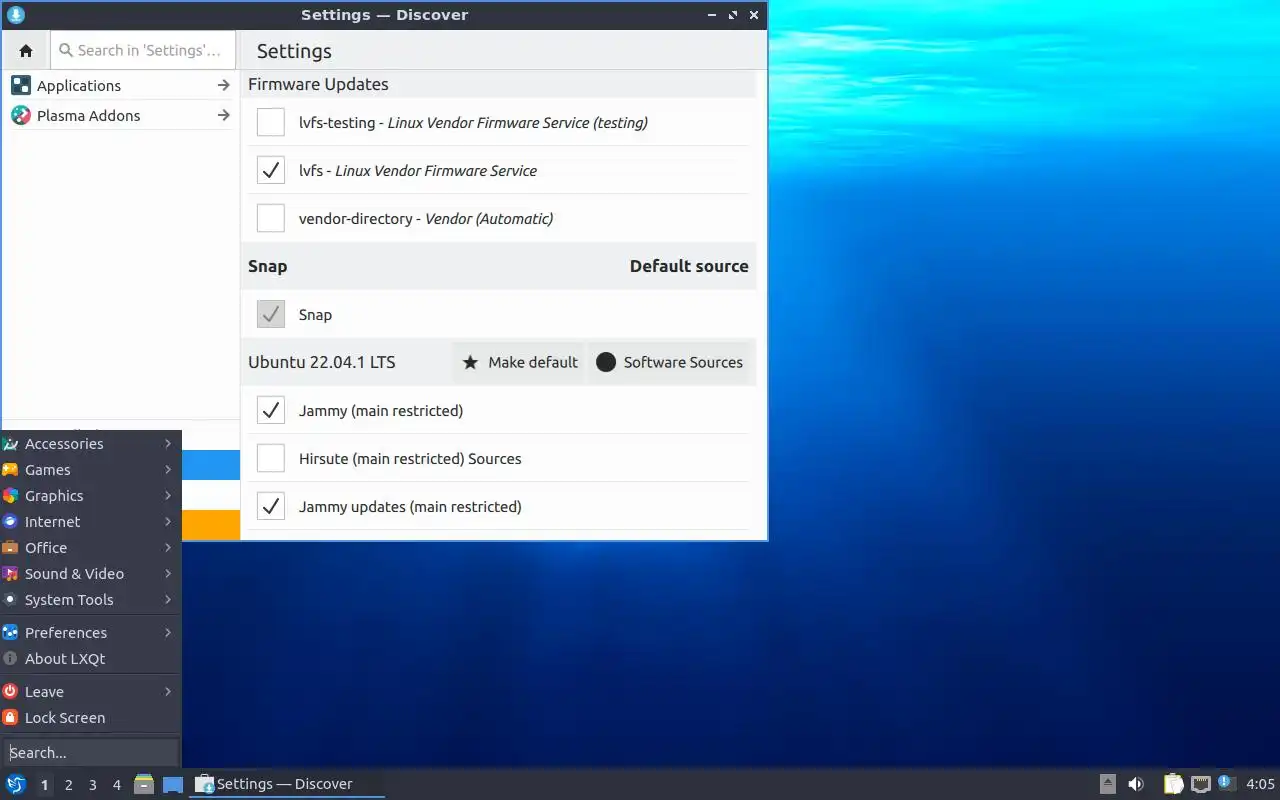Expand the System Tools category
Viewport: 1280px width, 800px height.
[x=90, y=600]
